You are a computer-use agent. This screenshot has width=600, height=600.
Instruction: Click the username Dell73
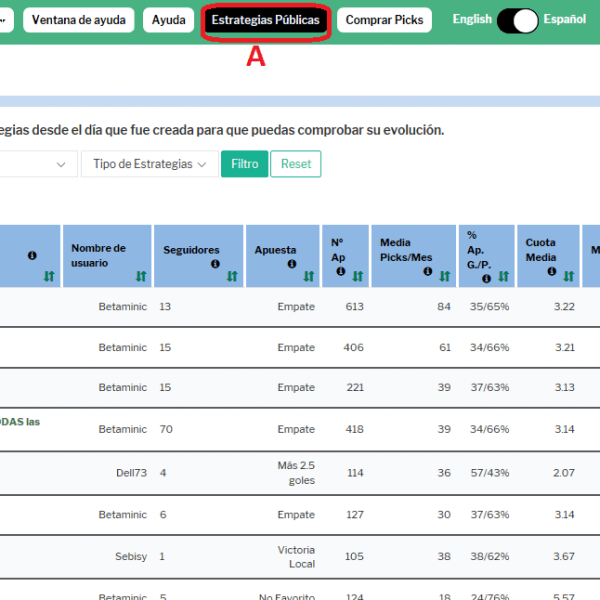131,473
